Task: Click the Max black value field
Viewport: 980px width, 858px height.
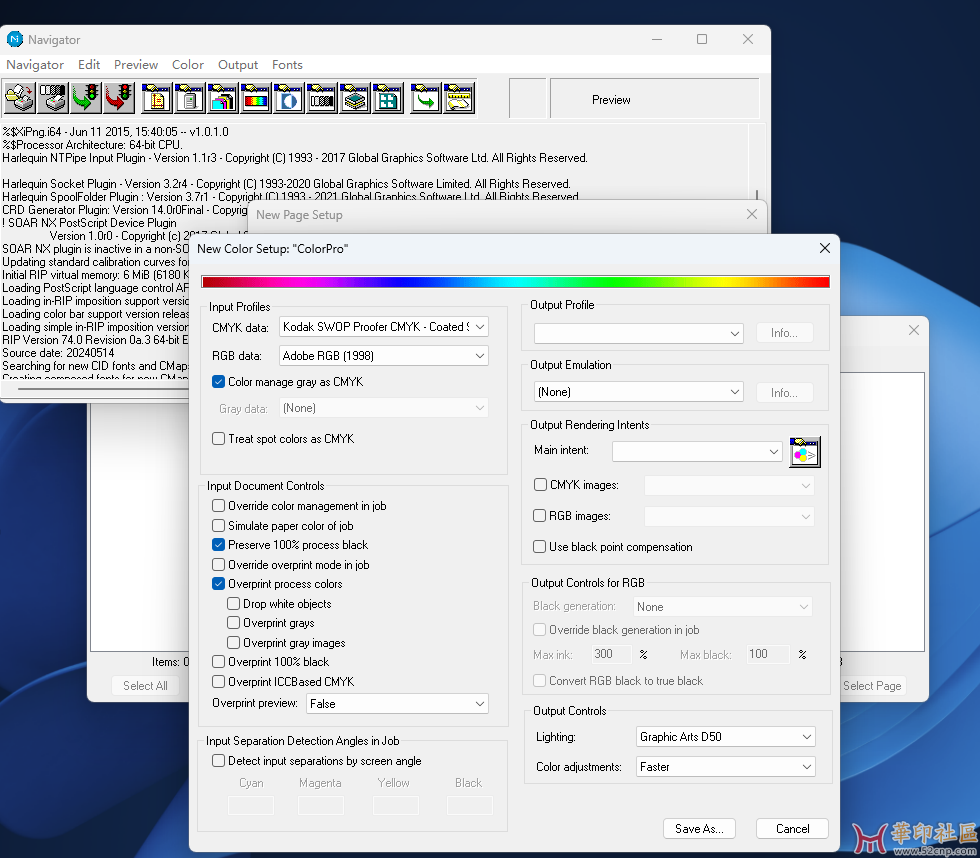Action: coord(768,654)
